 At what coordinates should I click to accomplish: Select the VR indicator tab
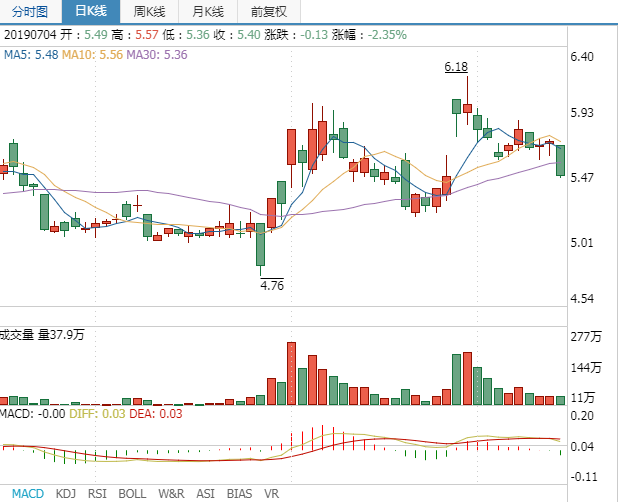click(x=271, y=493)
